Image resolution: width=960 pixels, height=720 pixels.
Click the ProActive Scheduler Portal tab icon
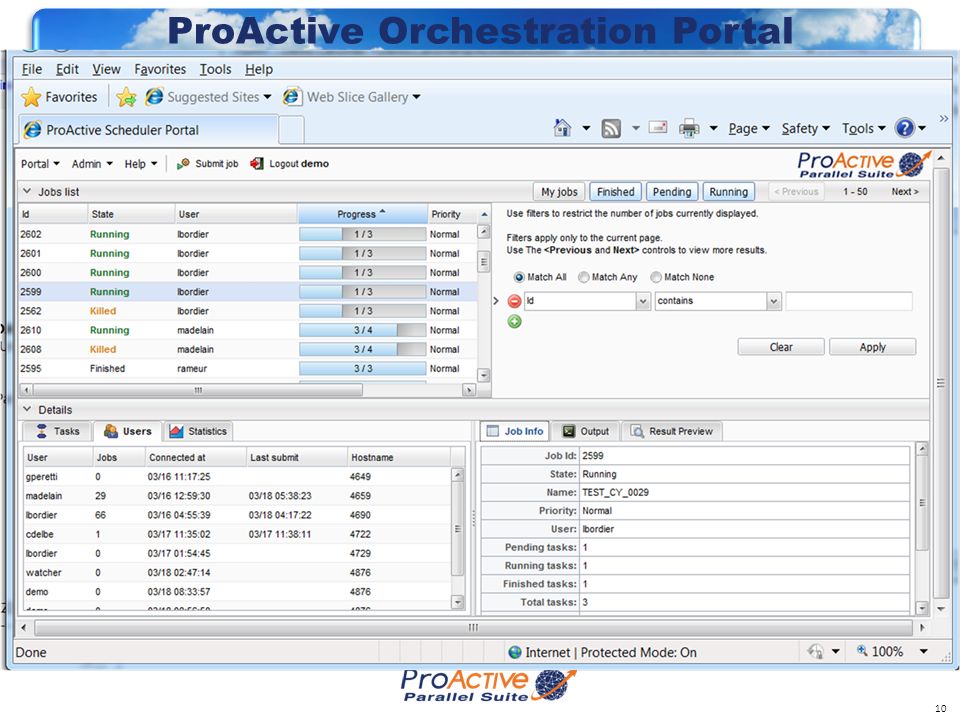tap(32, 130)
